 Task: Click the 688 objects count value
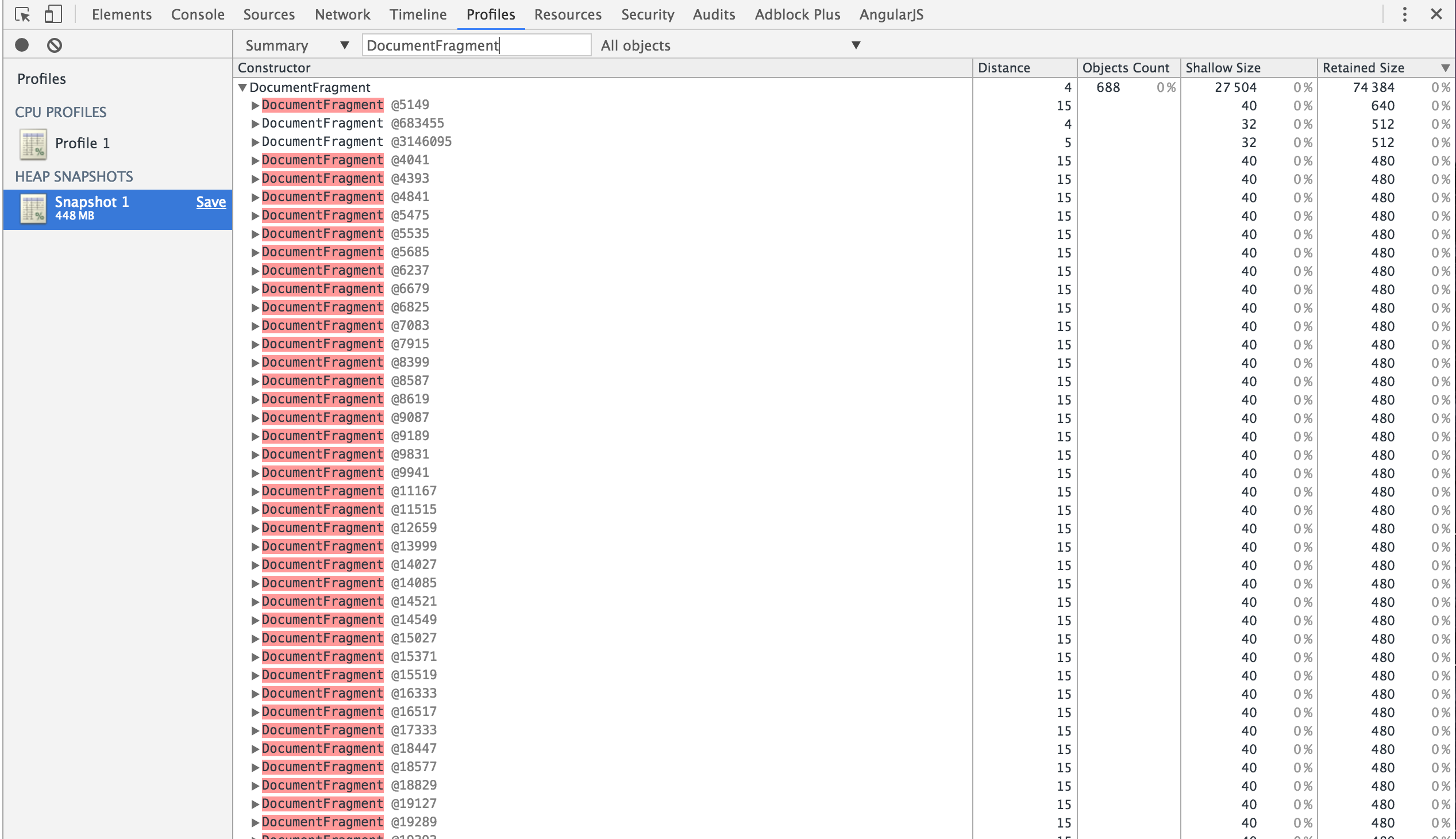tap(1107, 87)
